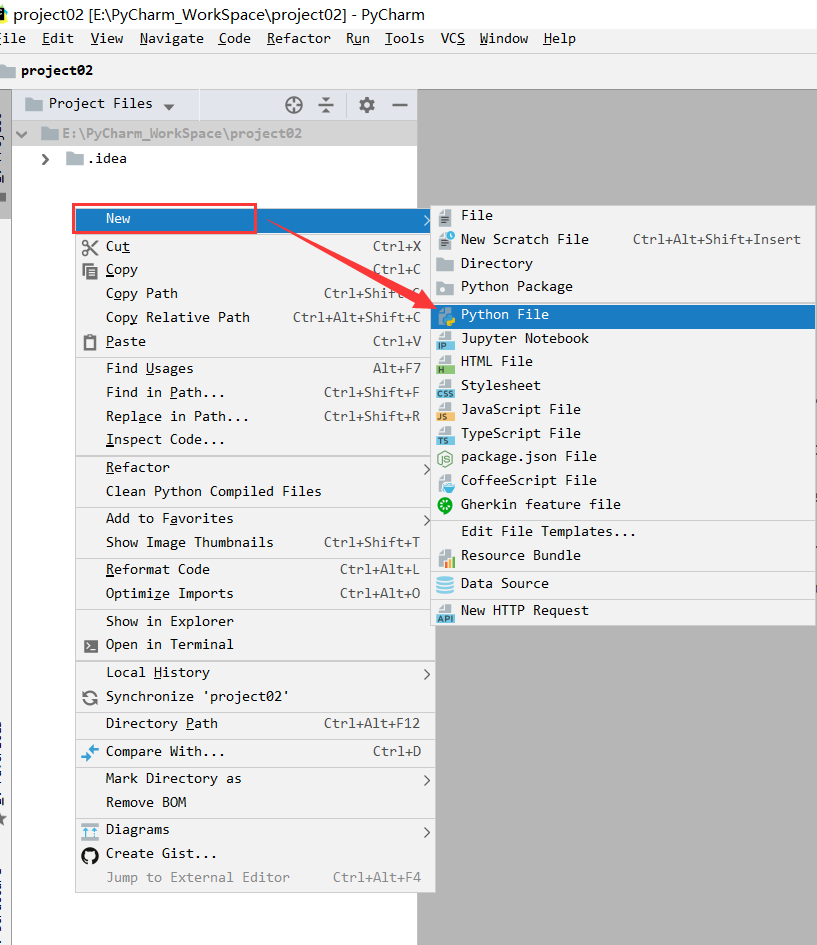The image size is (817, 945).
Task: Click the Collapse All icon in Project panel
Action: coord(326,105)
